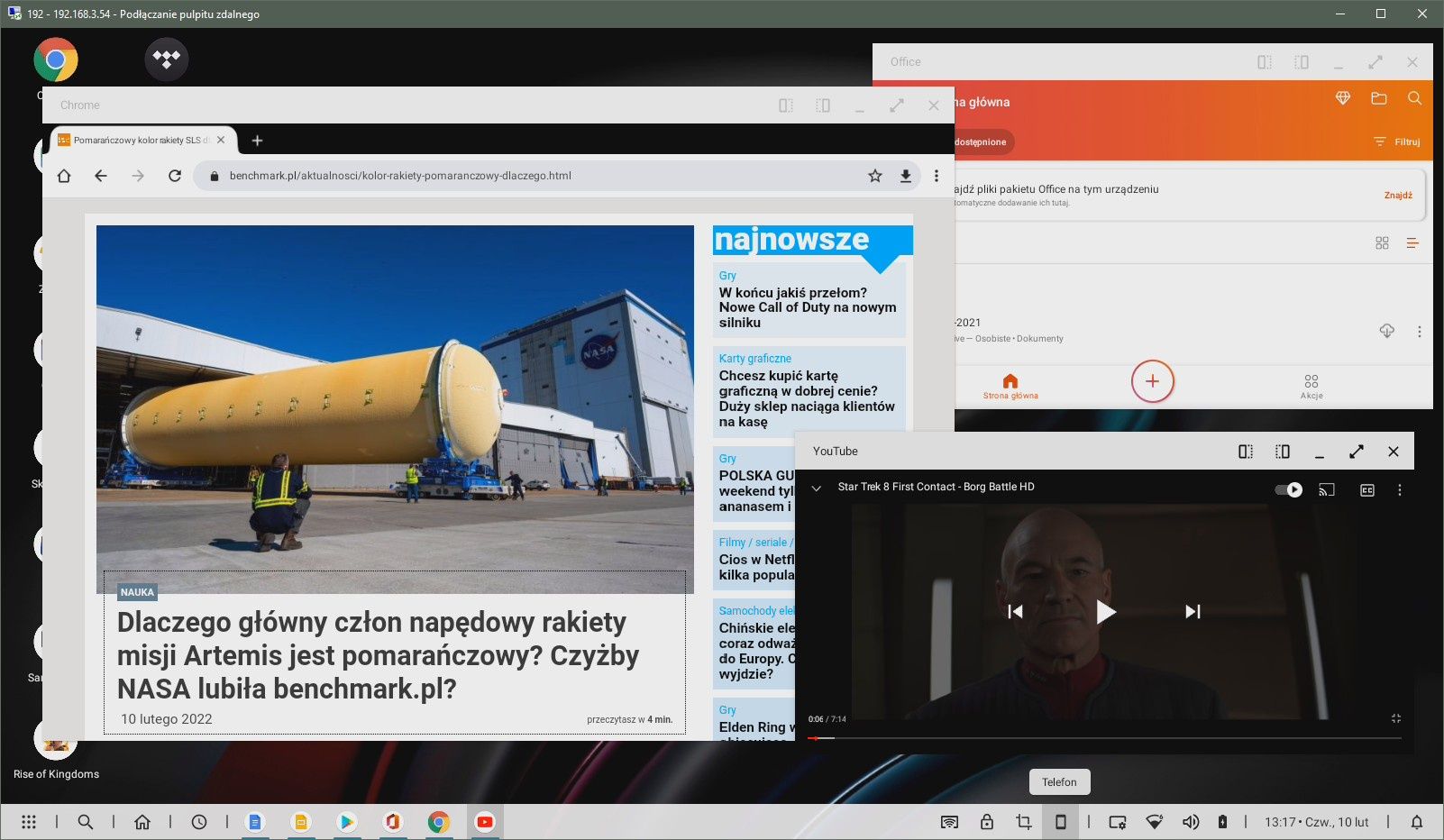Open the Chrome desktop shortcut
The height and width of the screenshot is (840, 1444).
[x=56, y=60]
